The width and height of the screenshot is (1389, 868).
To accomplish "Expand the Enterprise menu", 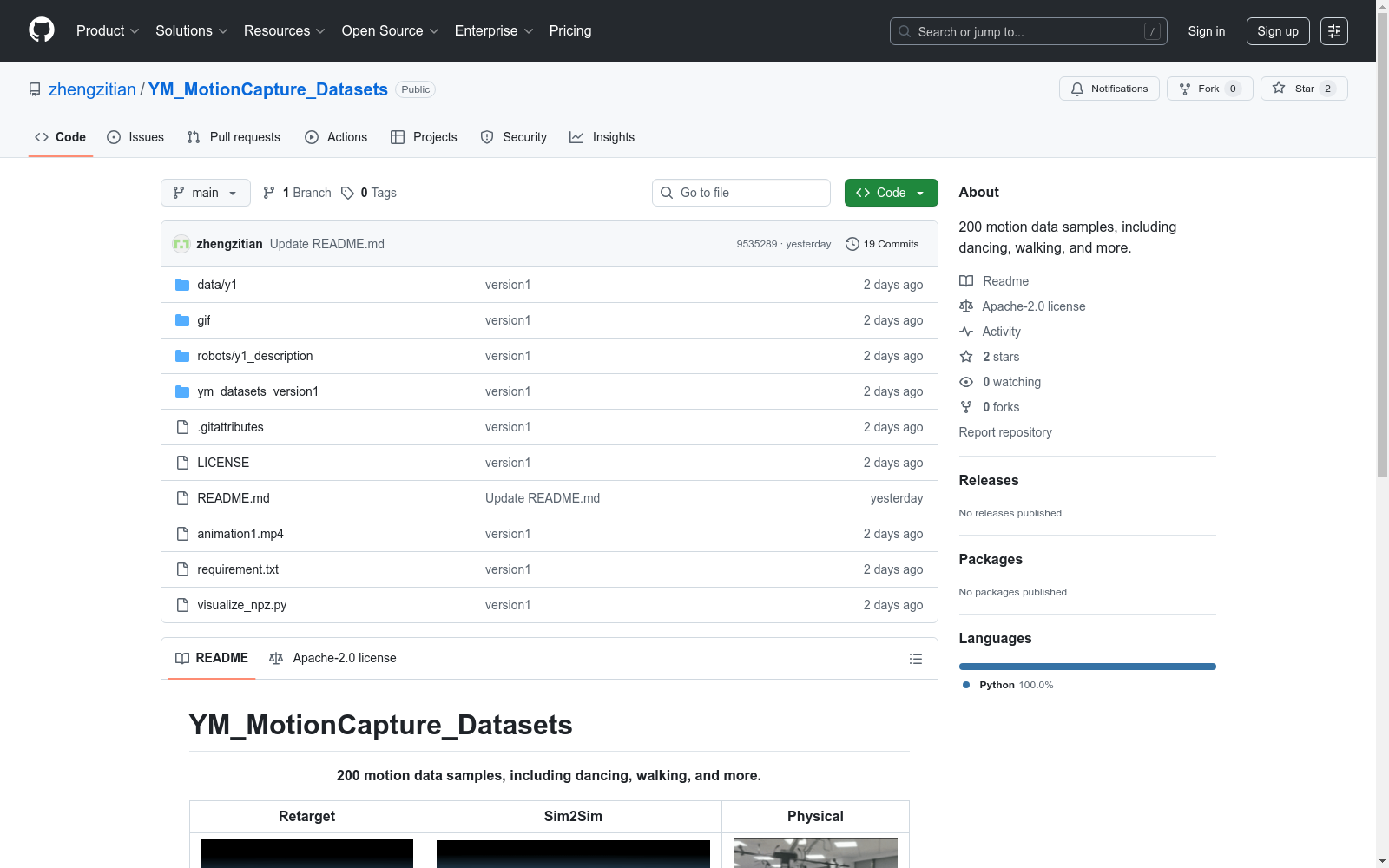I will [x=494, y=31].
